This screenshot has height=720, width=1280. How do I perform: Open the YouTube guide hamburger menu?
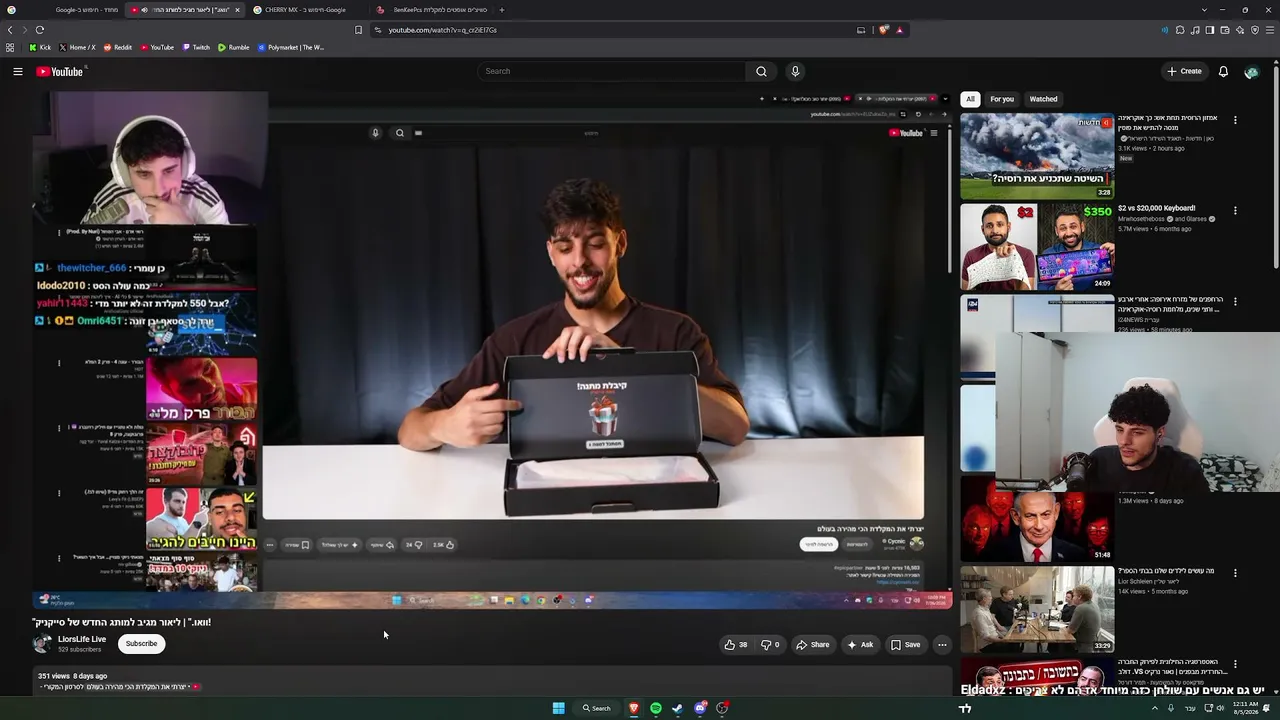point(17,71)
